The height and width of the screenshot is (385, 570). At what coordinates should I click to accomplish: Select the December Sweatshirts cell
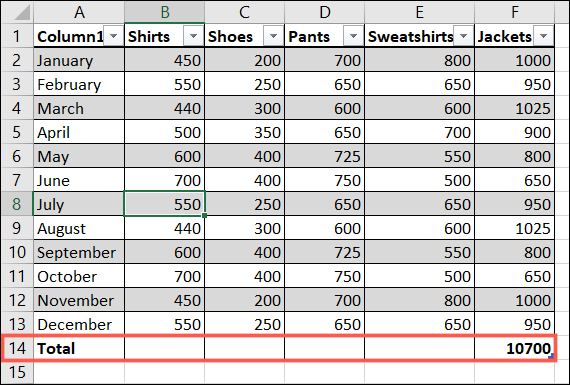coord(420,324)
